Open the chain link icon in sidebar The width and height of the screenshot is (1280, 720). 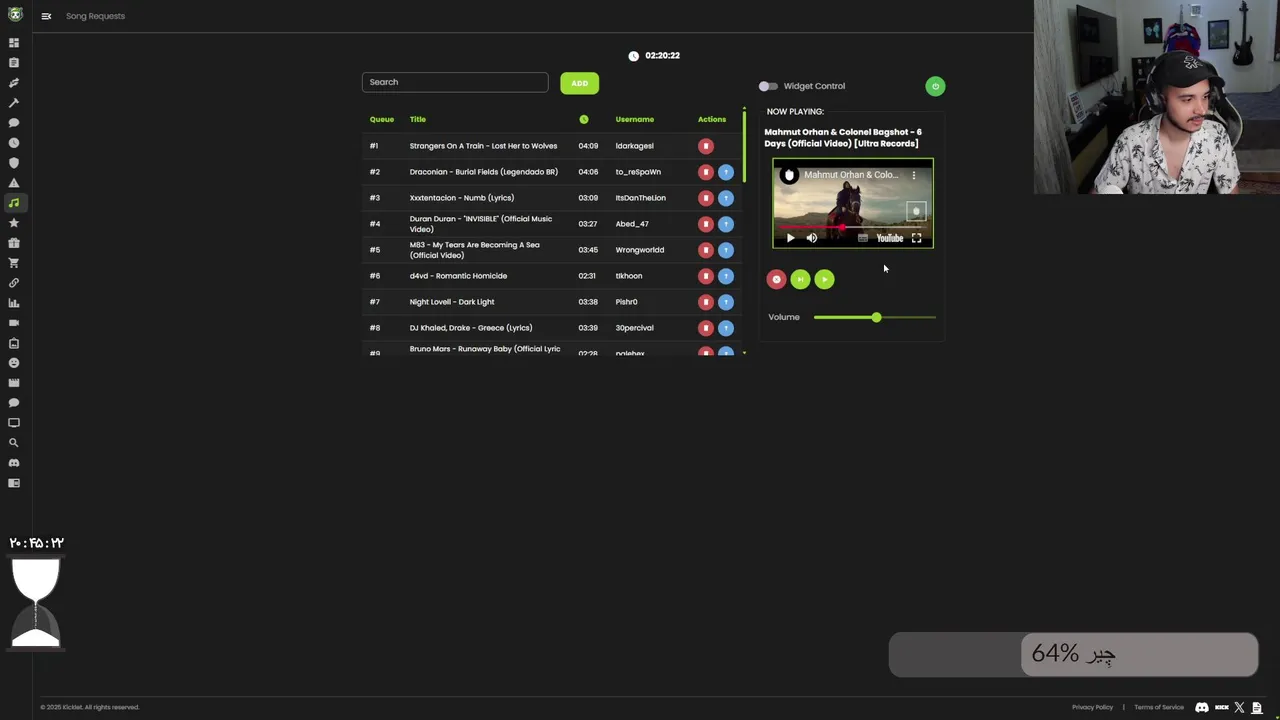14,283
